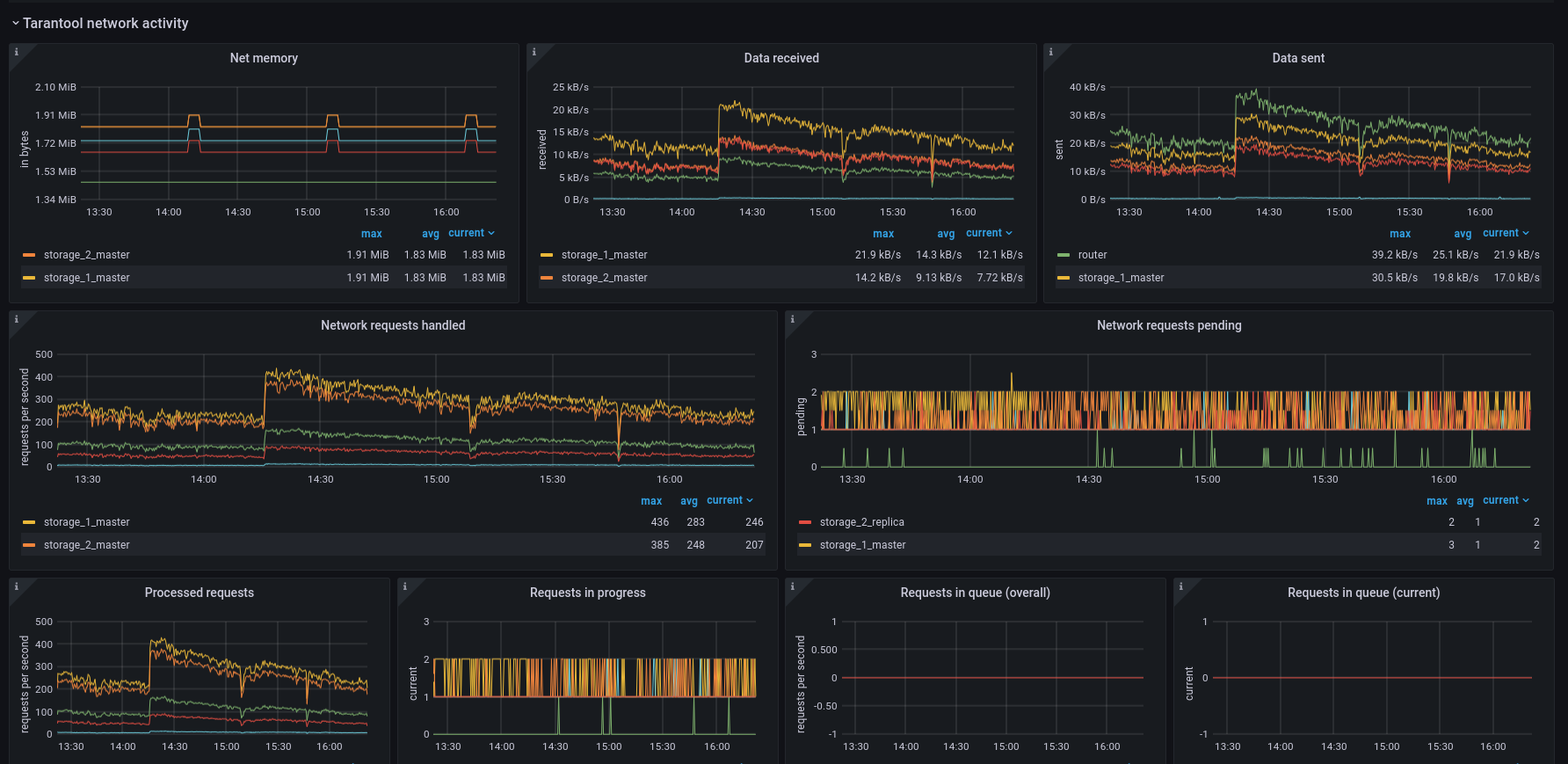Toggle storage_2_master in Network requests handled legend
This screenshot has height=764, width=1568.
click(87, 545)
